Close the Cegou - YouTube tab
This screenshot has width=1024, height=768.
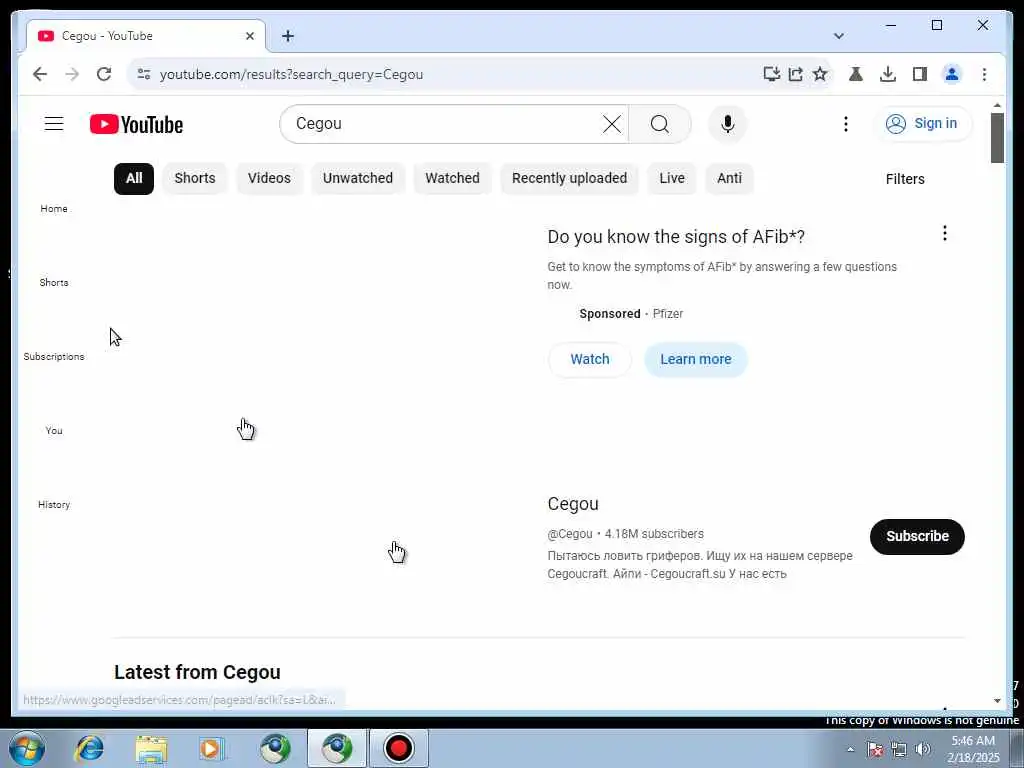click(249, 36)
